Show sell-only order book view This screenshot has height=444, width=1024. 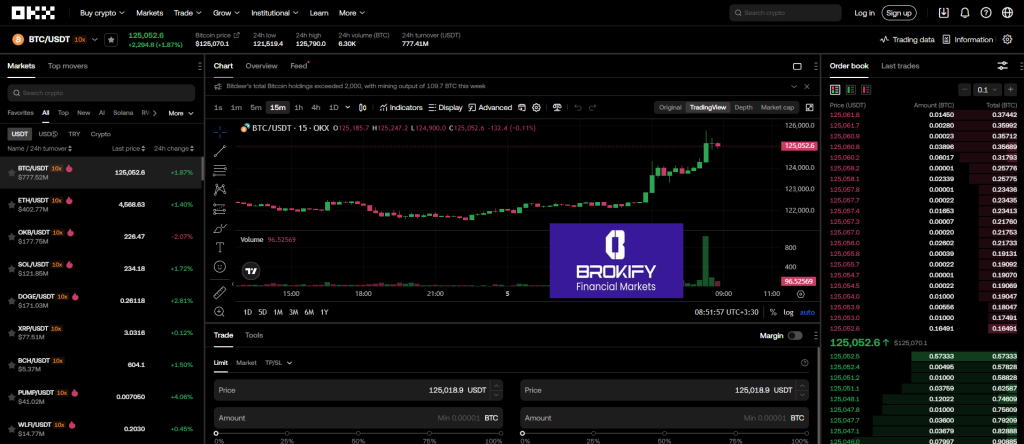tap(867, 90)
